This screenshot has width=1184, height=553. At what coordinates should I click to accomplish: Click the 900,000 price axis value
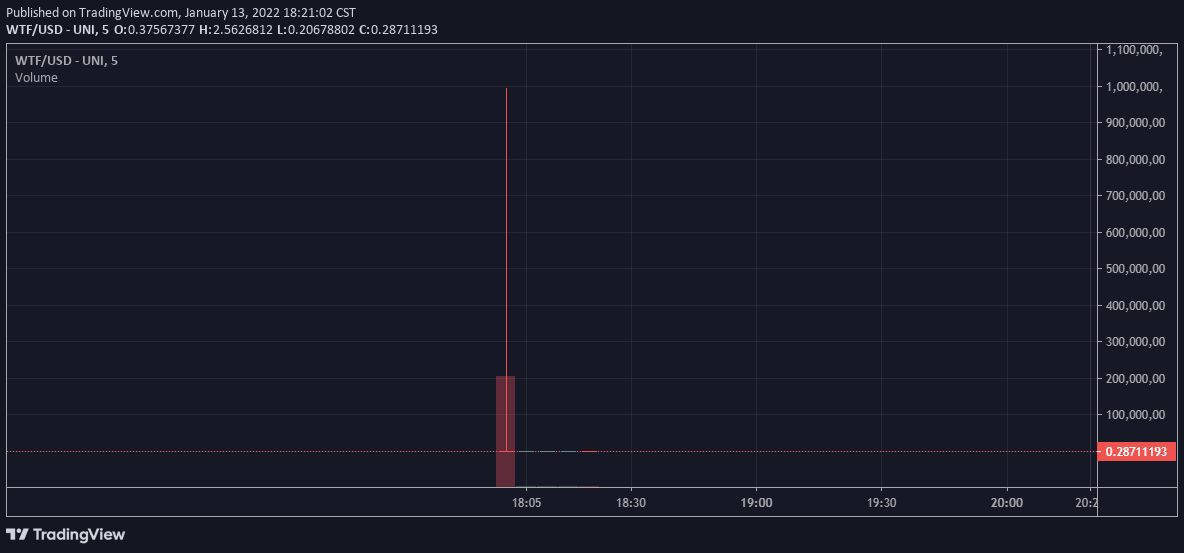[1136, 122]
